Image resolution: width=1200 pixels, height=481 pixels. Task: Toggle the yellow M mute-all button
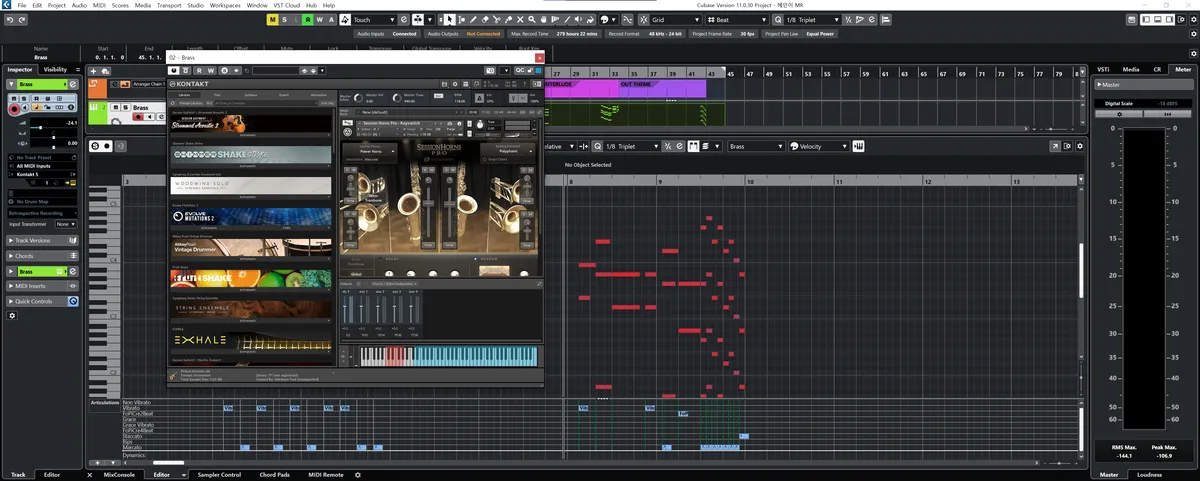[x=275, y=19]
